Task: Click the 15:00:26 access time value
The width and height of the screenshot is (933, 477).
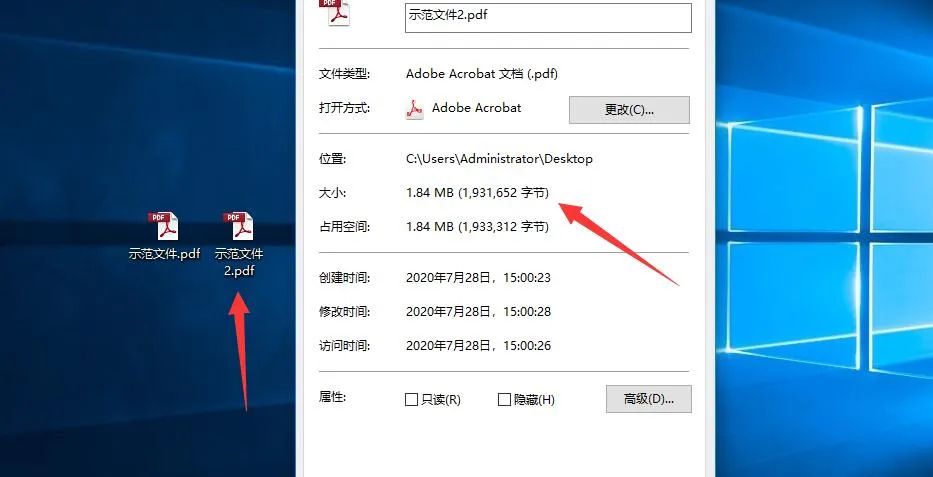Action: click(527, 346)
